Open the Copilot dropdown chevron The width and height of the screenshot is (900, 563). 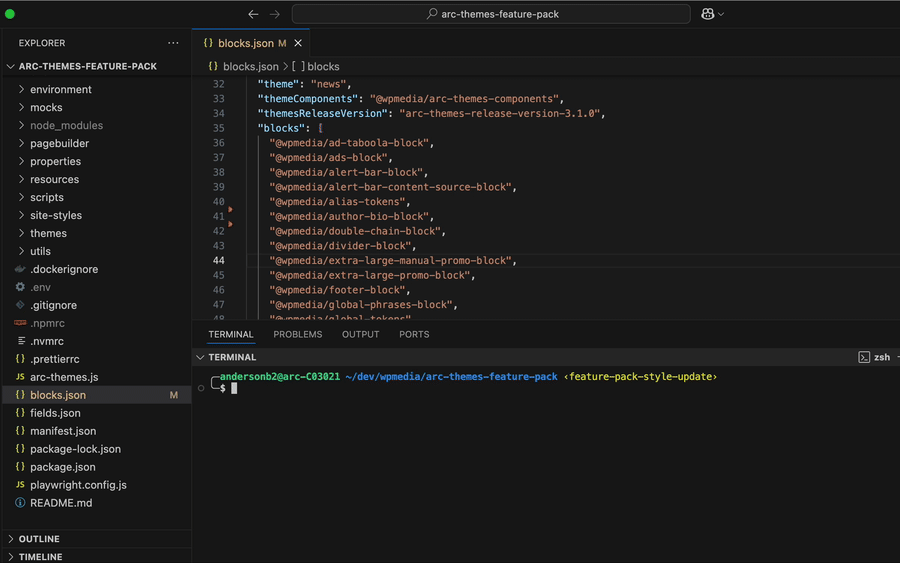721,14
